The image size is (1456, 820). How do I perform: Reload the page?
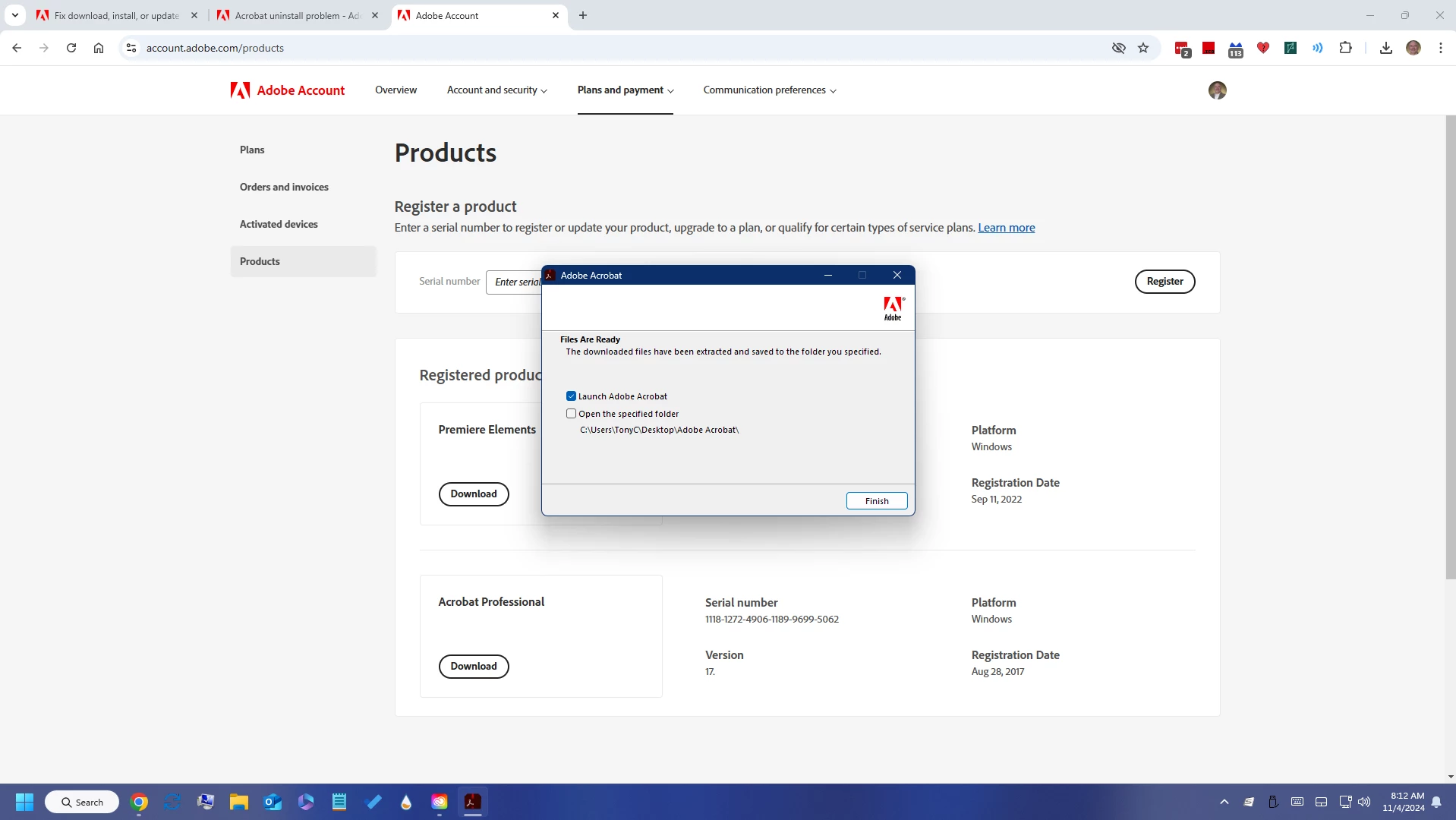point(71,48)
